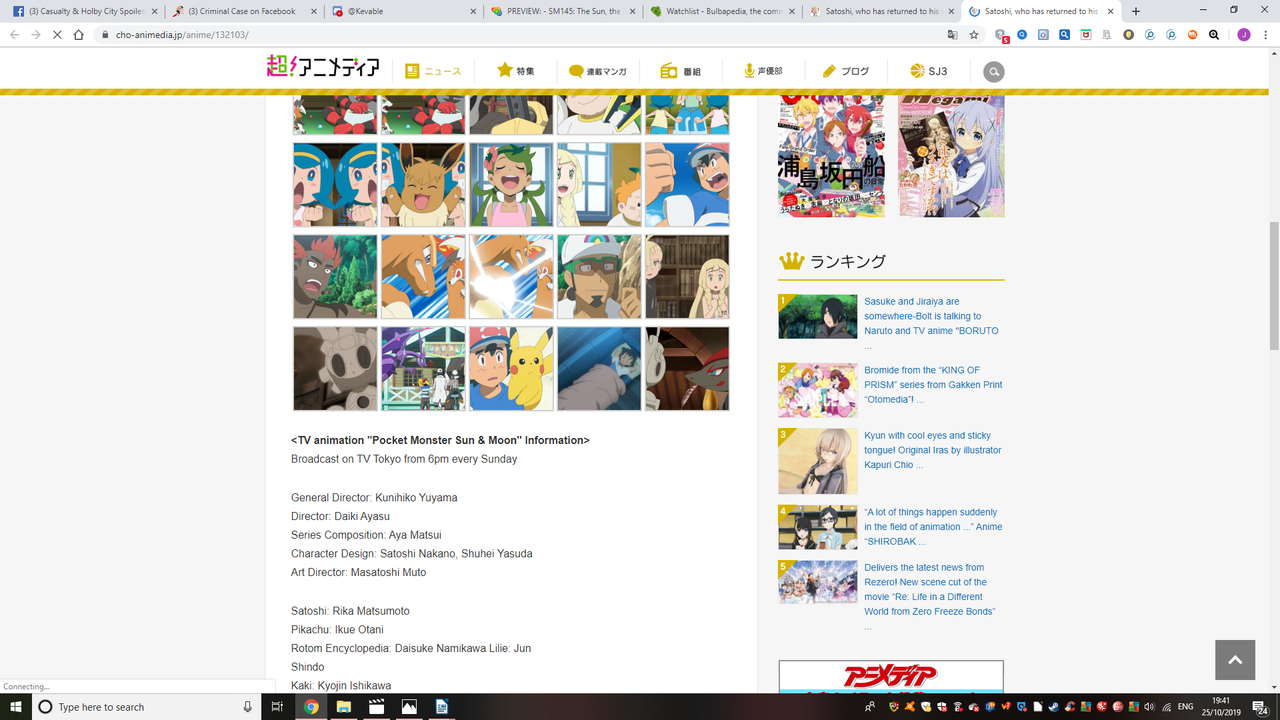Click the browser home button
The width and height of the screenshot is (1280, 720).
point(79,34)
